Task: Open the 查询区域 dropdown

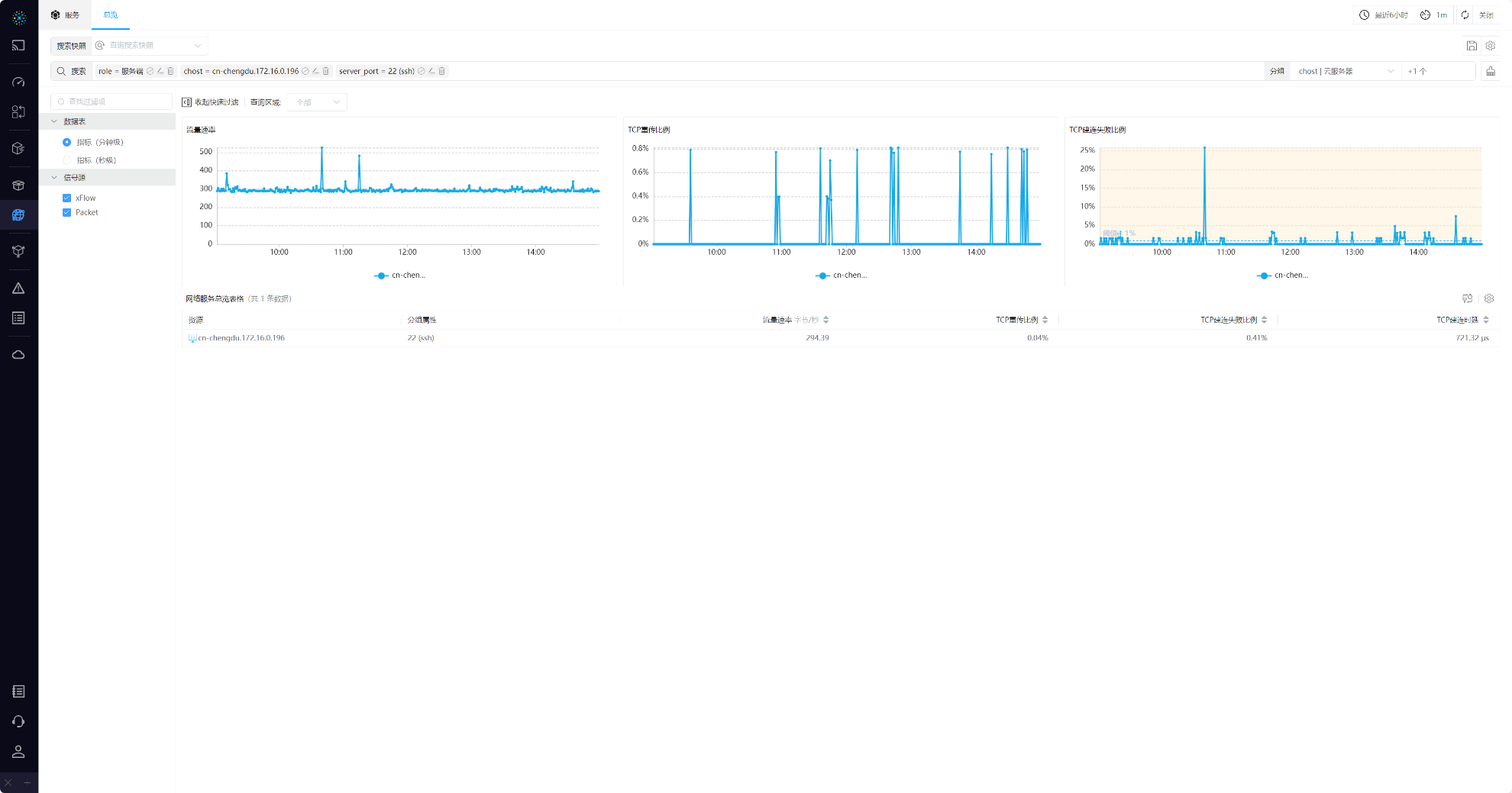Action: (x=318, y=102)
